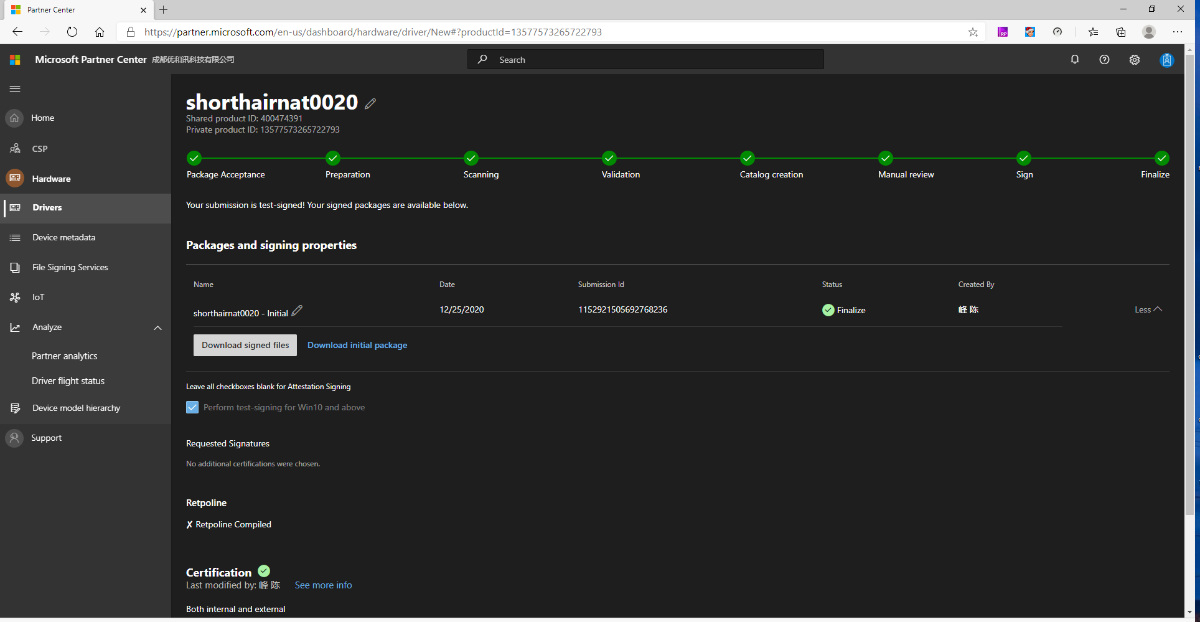The height and width of the screenshot is (622, 1200).
Task: Open Driver flight status
Action: point(68,381)
